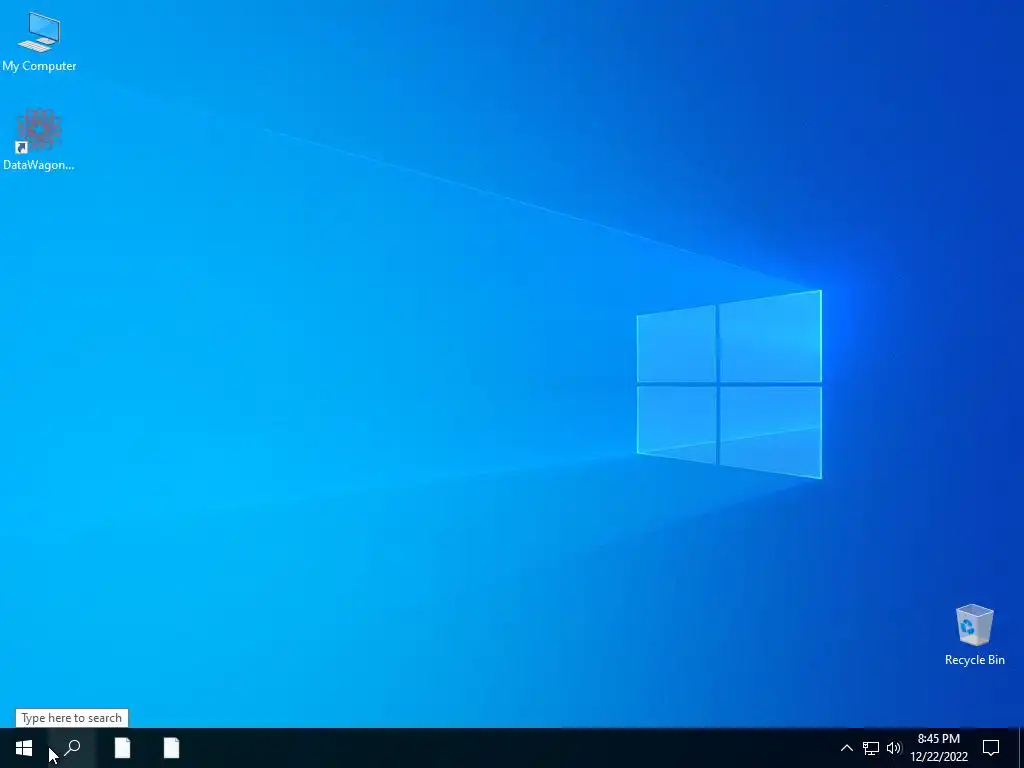Show hidden system tray icons
This screenshot has width=1024, height=768.
846,748
